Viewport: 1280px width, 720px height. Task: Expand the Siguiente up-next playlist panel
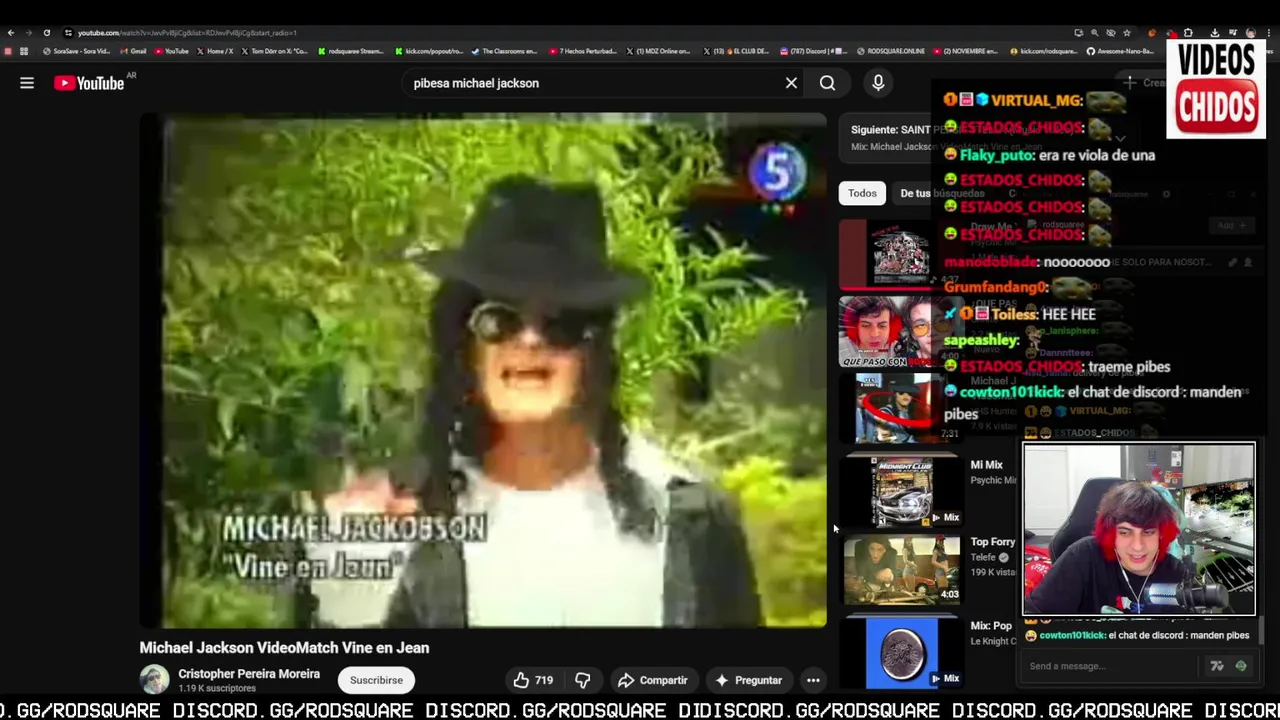[1121, 138]
